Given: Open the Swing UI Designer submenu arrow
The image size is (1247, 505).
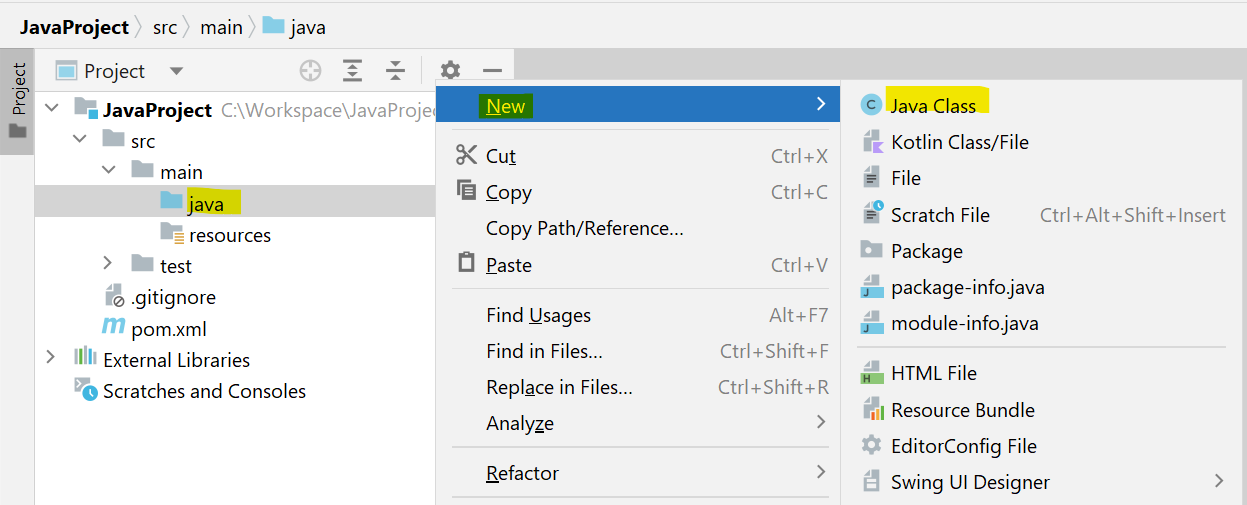Looking at the screenshot, I should tap(1219, 481).
